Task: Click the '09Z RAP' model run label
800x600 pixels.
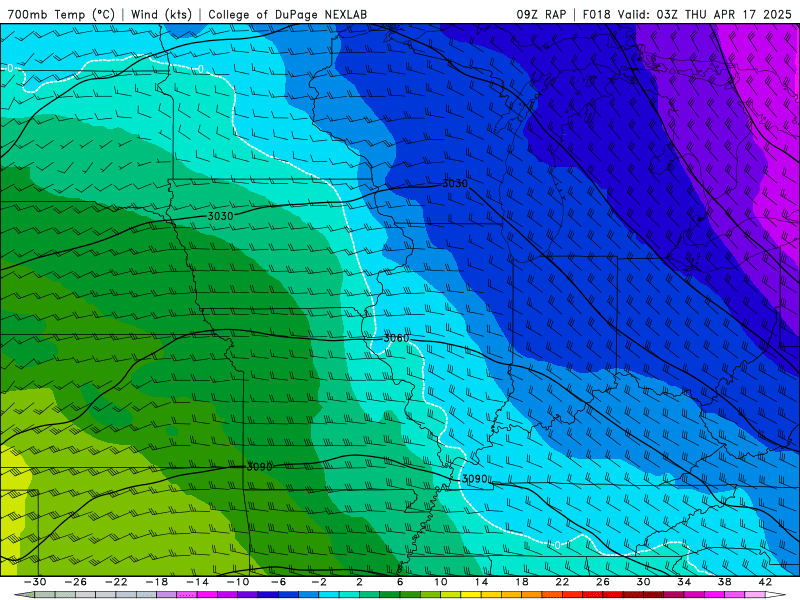Action: [x=541, y=14]
